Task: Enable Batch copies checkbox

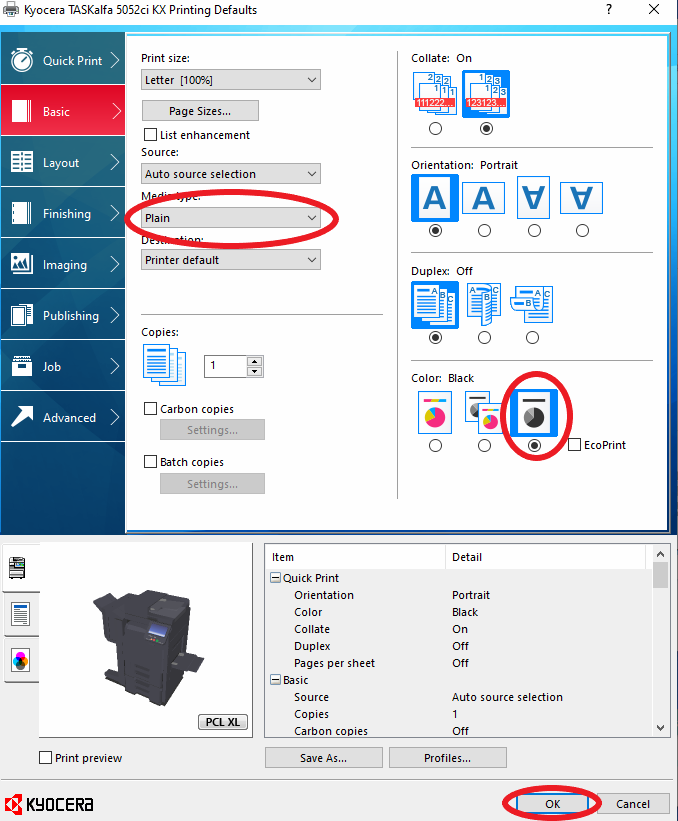Action: point(150,461)
